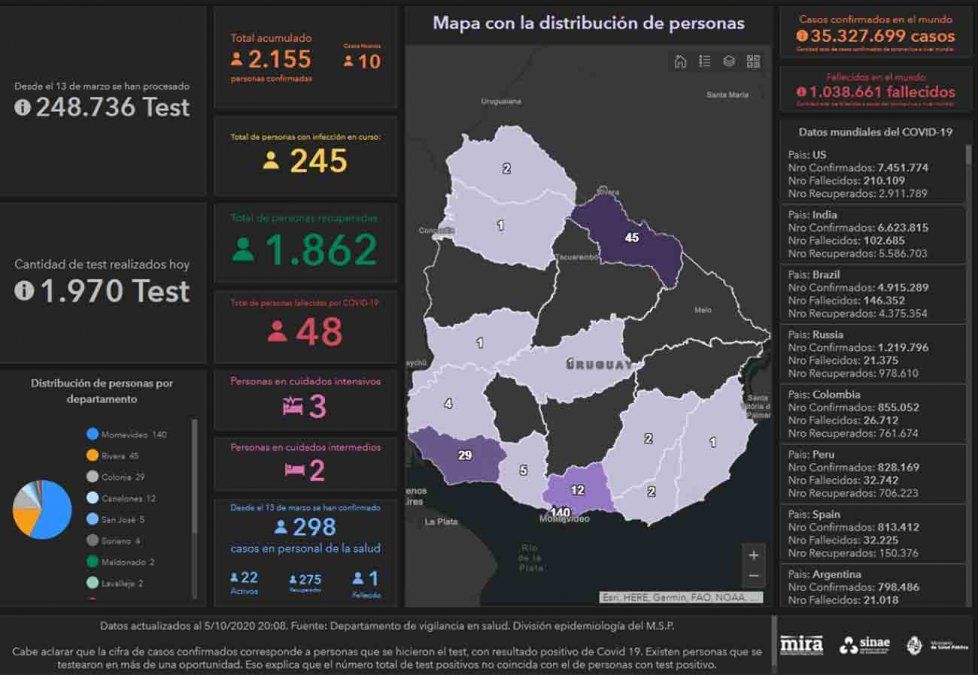This screenshot has height=675, width=978.
Task: Zoom out with the map minus button
Action: (753, 576)
